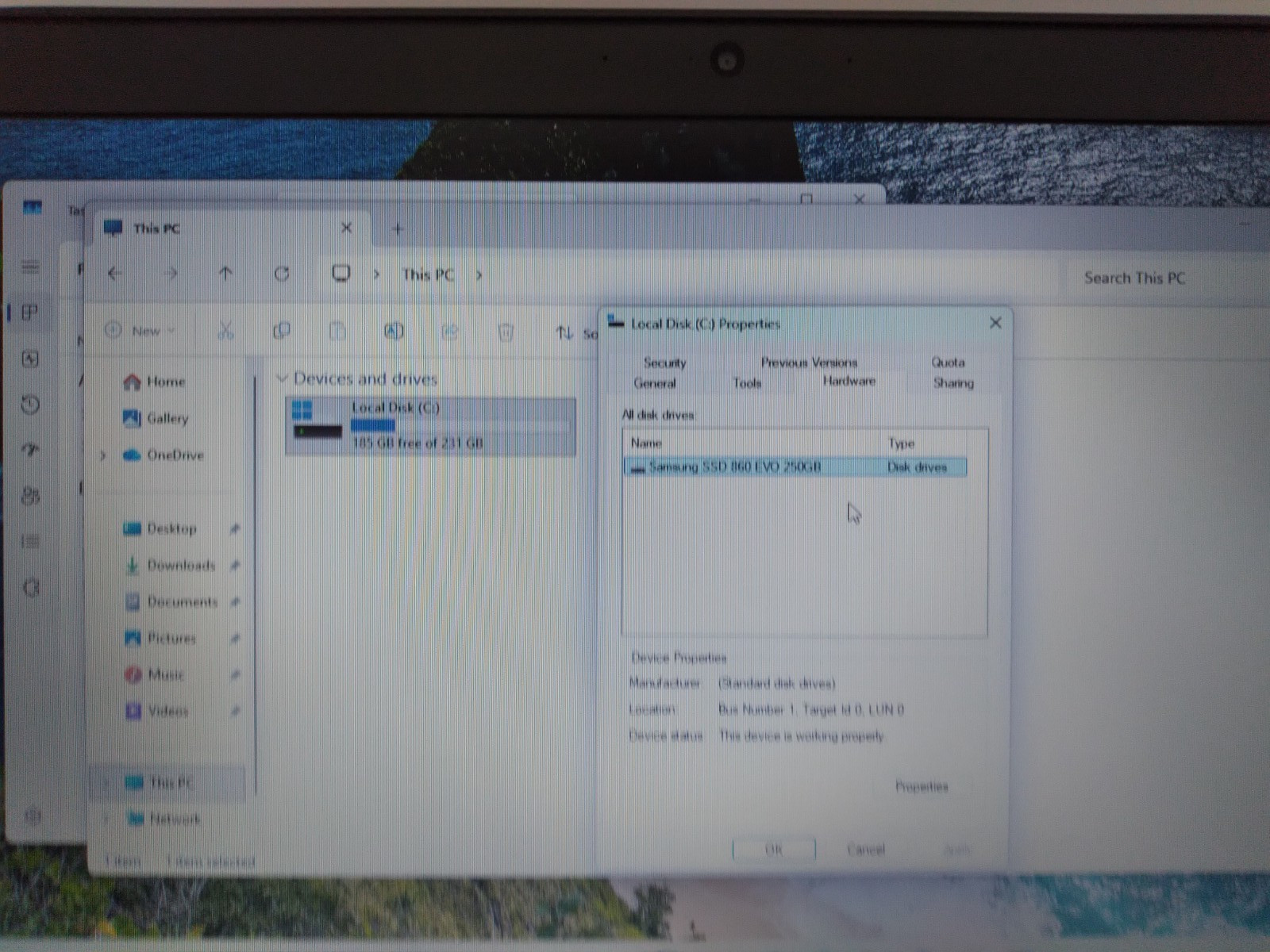Switch to the Quota tab
This screenshot has height=952, width=1270.
click(x=948, y=363)
